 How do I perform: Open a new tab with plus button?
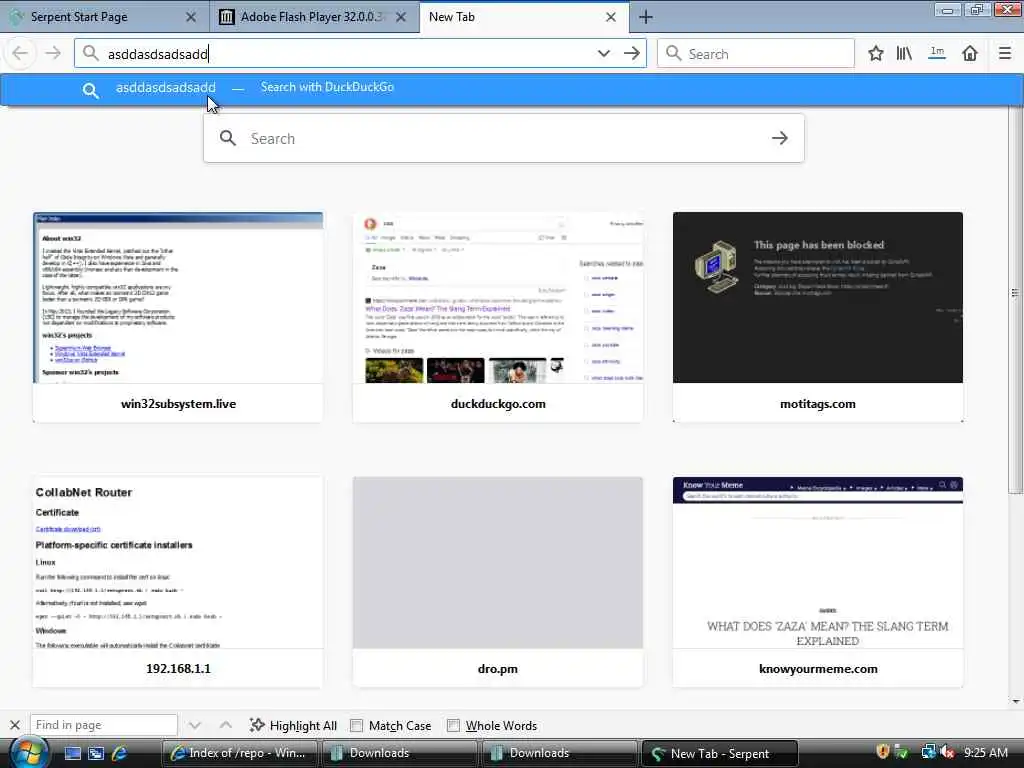646,18
